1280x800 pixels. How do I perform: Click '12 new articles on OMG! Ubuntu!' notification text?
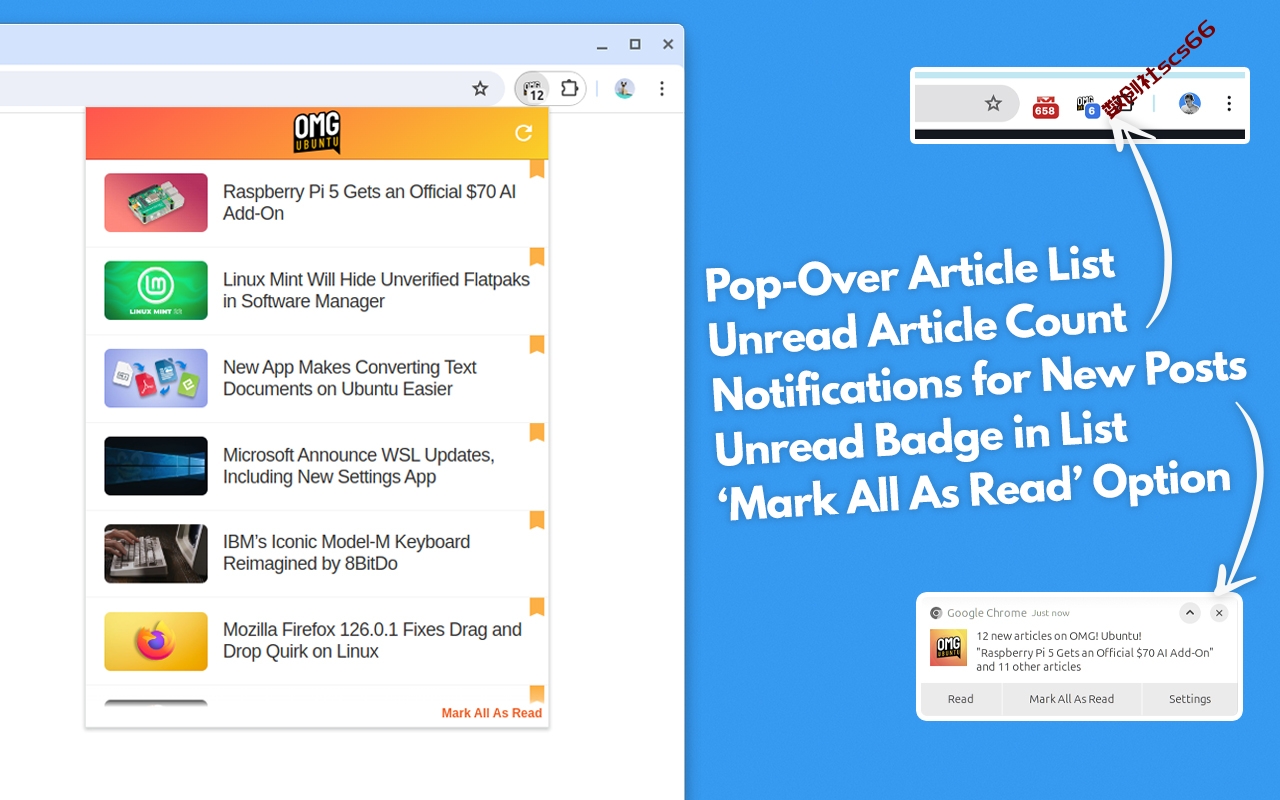tap(1059, 636)
